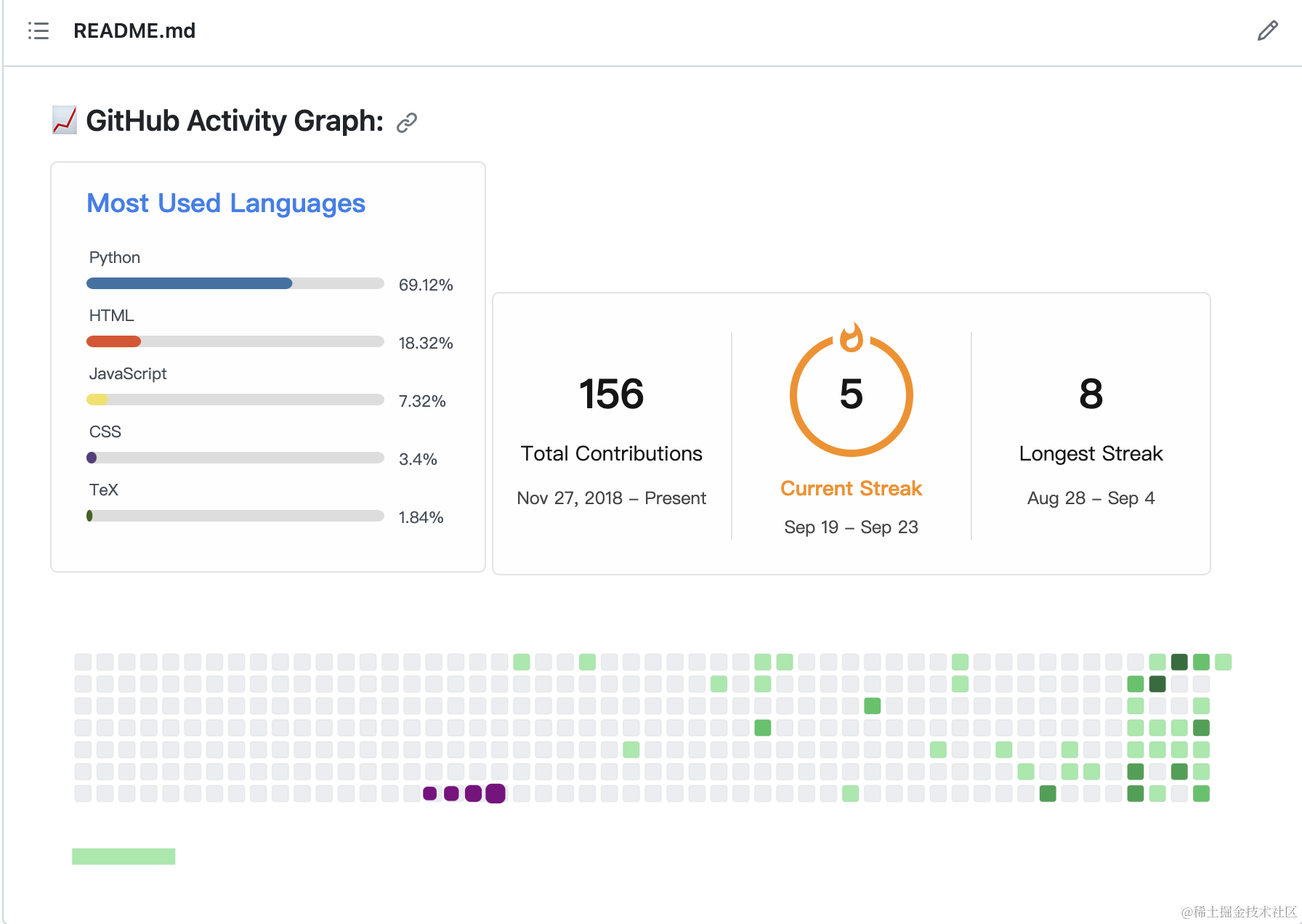1302x924 pixels.
Task: Click the longest streak number 8
Action: point(1091,394)
